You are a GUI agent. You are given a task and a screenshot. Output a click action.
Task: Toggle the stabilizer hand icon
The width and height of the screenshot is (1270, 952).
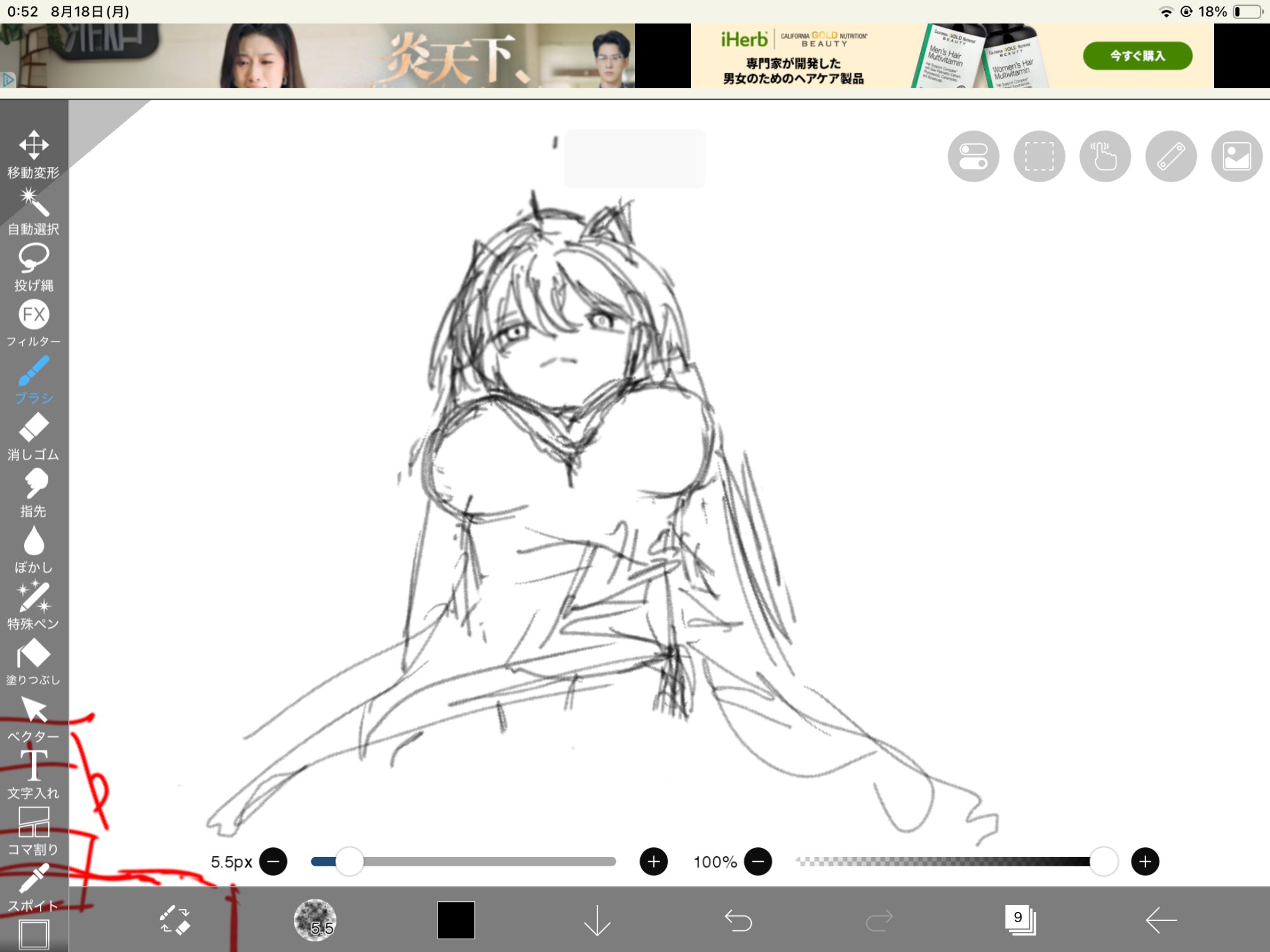pyautogui.click(x=1105, y=156)
